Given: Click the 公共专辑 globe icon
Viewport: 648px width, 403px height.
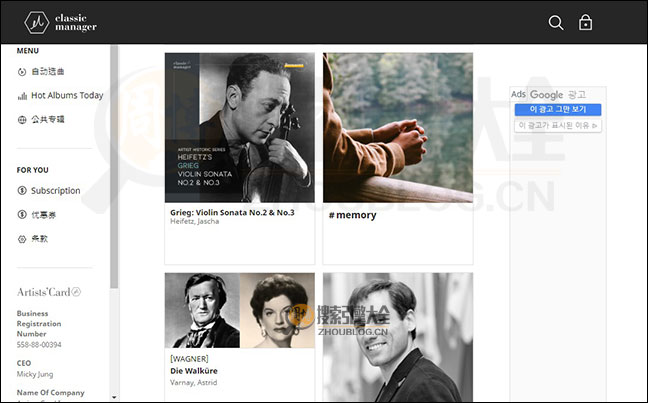Looking at the screenshot, I should 22,120.
